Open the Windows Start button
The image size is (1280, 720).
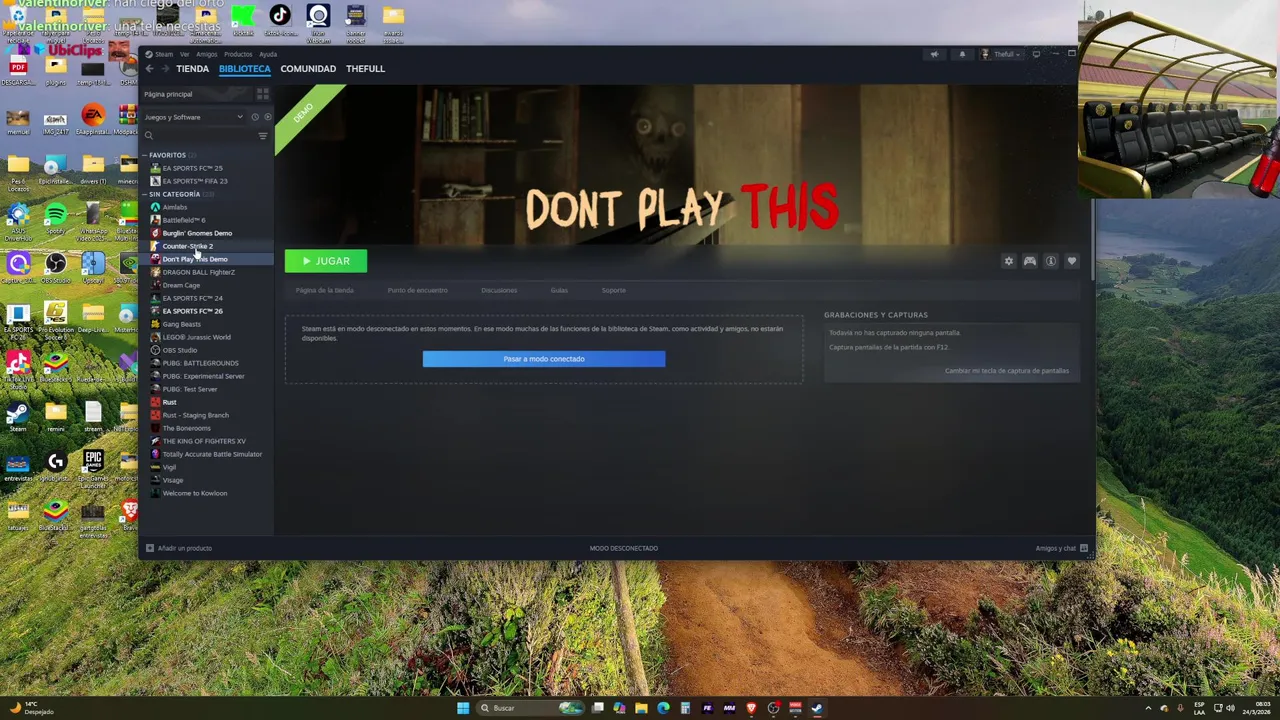[x=463, y=708]
